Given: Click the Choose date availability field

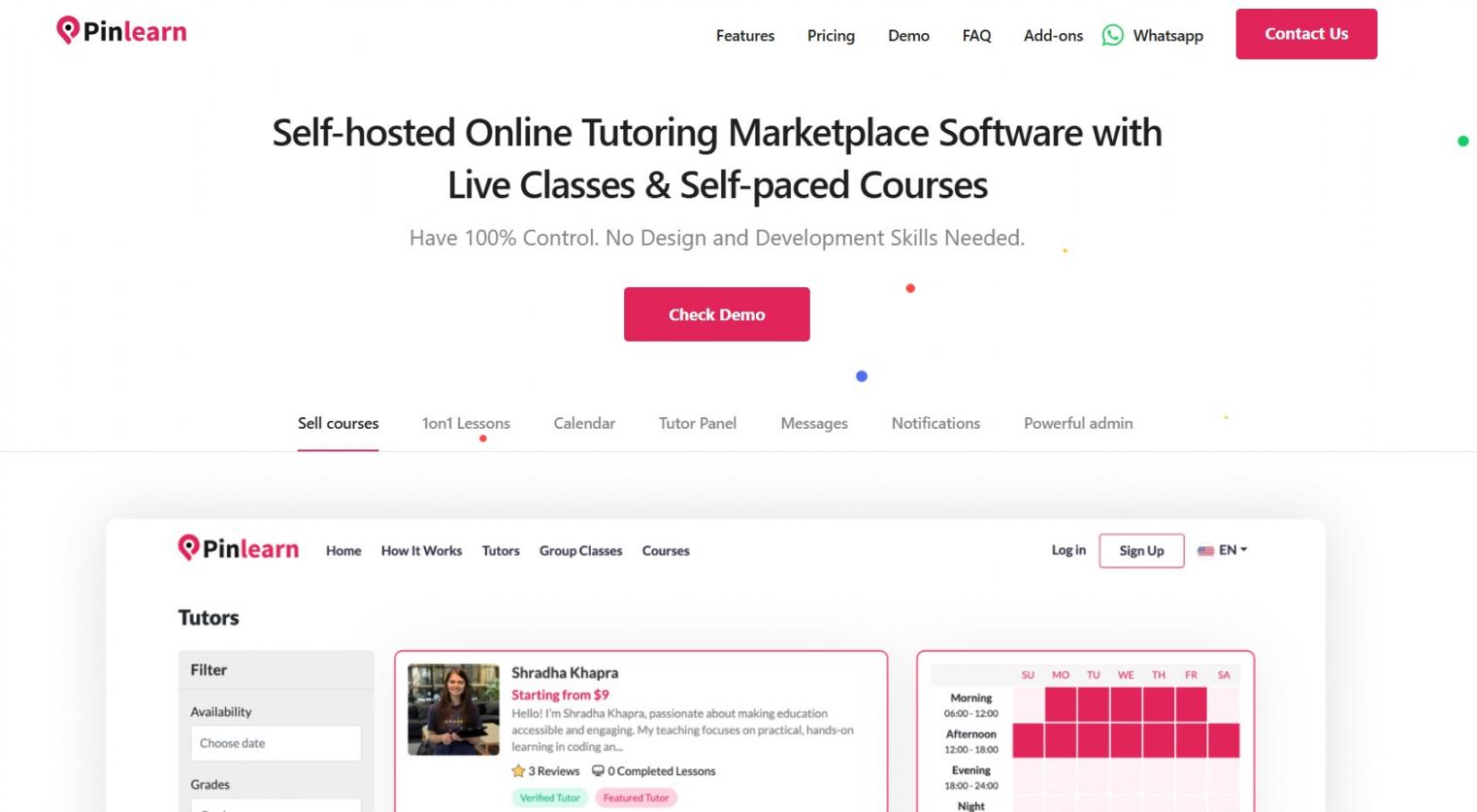Looking at the screenshot, I should tap(276, 743).
